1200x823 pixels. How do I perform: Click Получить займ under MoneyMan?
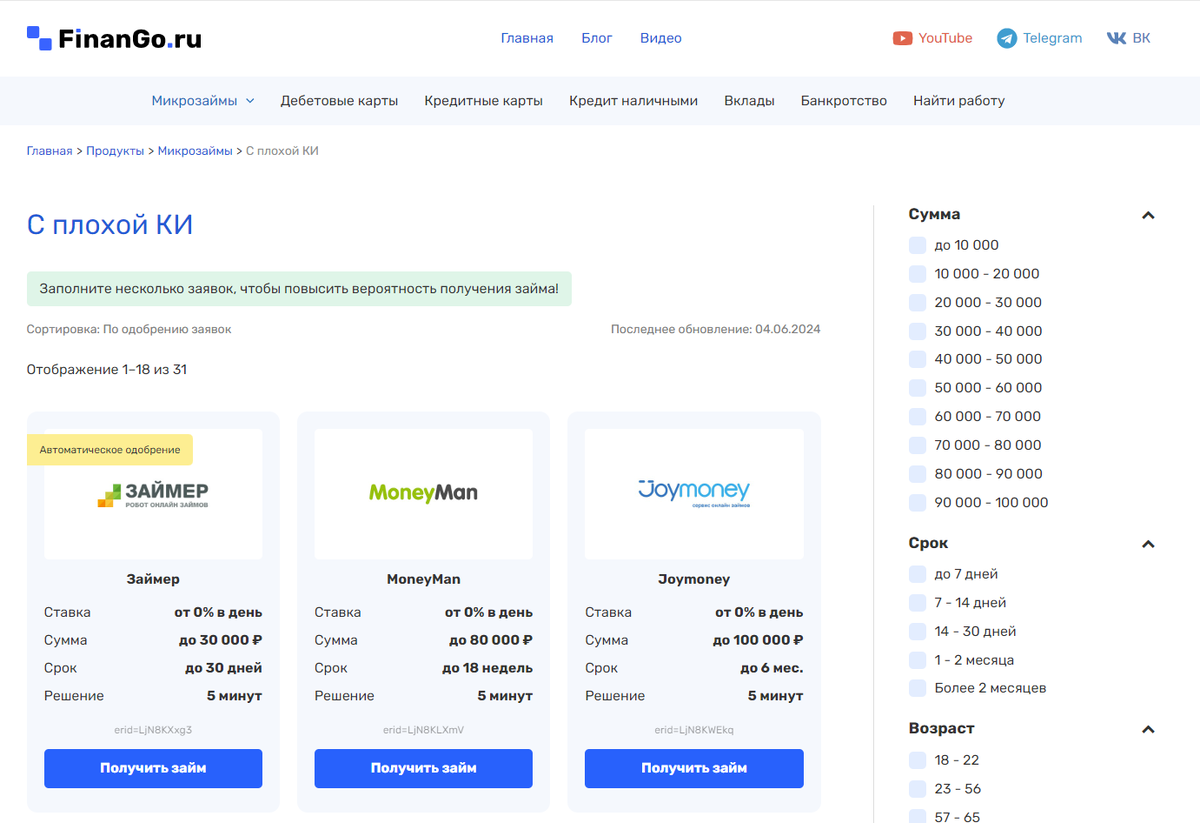(x=424, y=768)
